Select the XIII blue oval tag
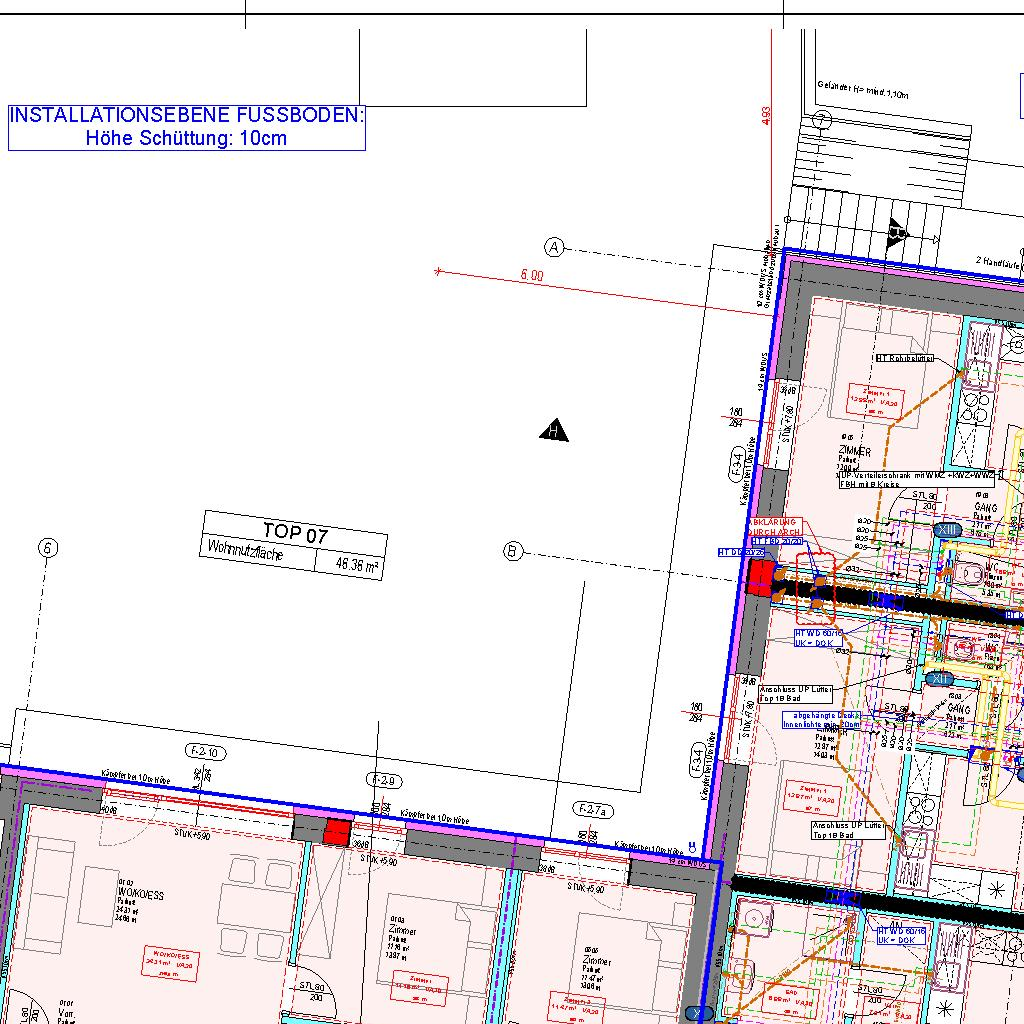This screenshot has width=1024, height=1024. [x=947, y=529]
